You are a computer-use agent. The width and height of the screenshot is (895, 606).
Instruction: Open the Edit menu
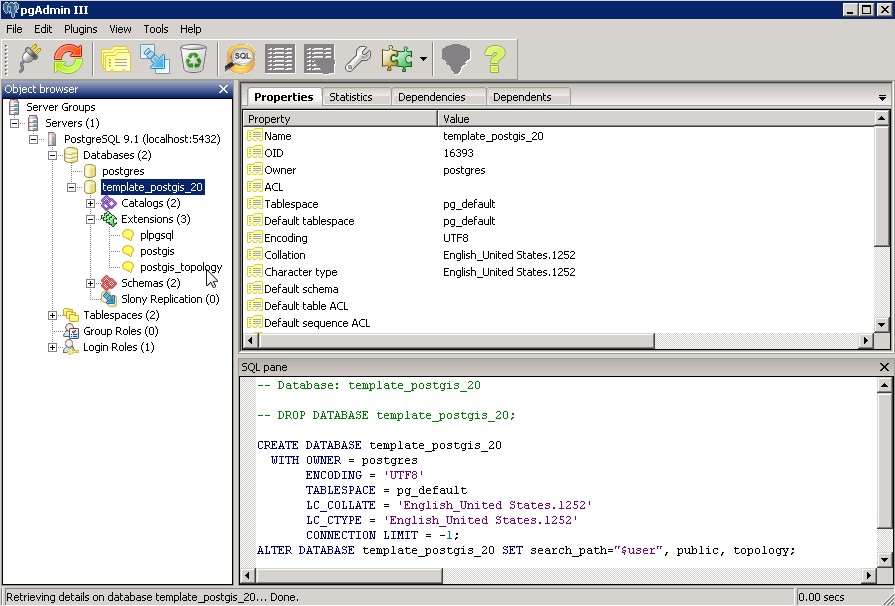coord(43,29)
